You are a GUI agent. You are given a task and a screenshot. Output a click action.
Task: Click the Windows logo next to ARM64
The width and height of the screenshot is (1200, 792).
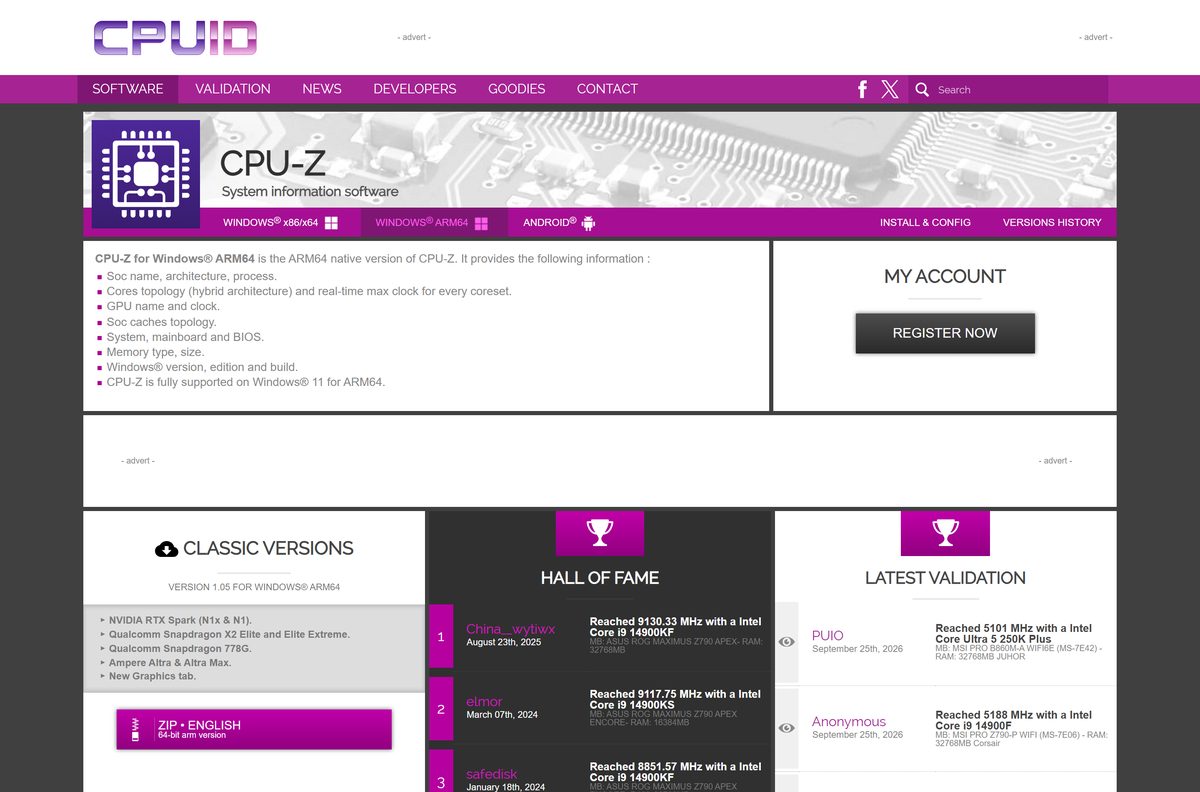coord(481,223)
